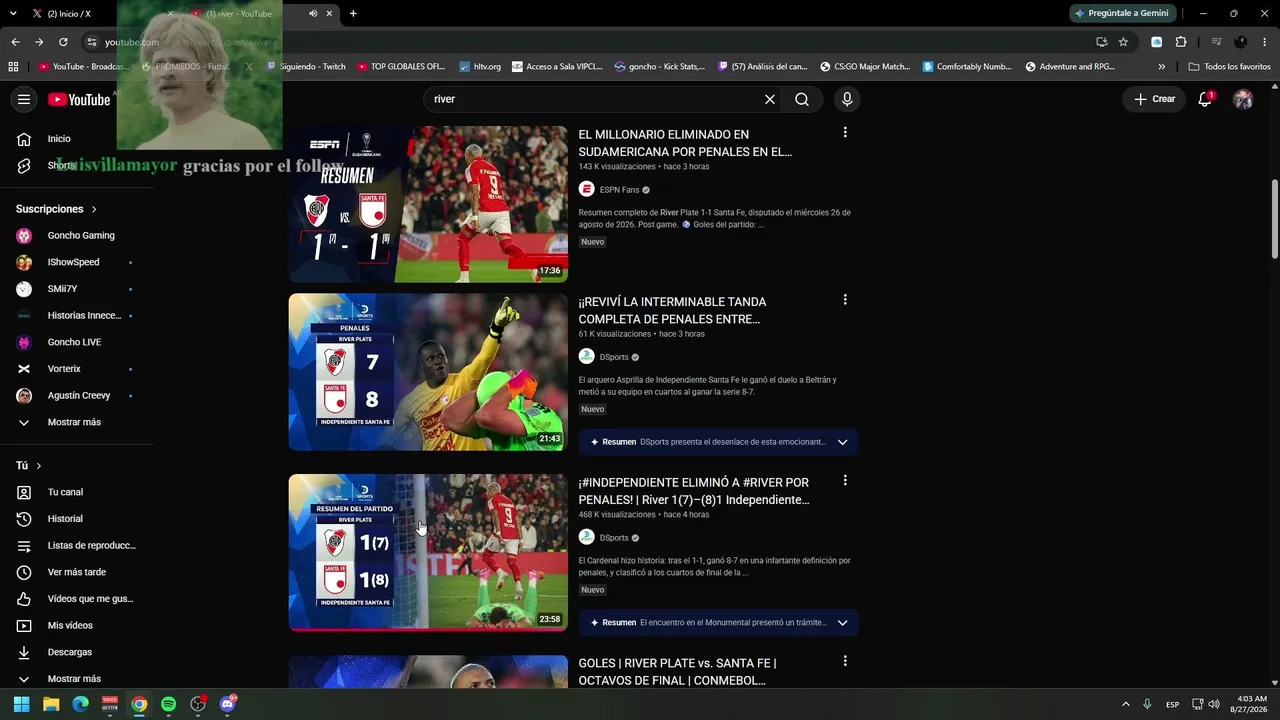Start voice search with the microphone

(847, 99)
